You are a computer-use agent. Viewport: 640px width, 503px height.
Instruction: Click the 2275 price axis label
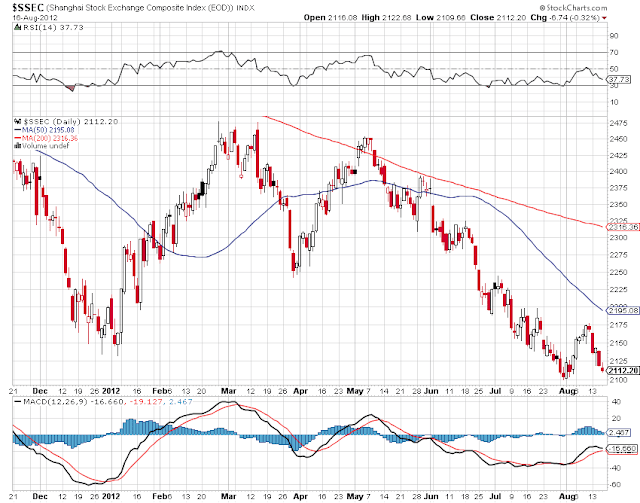tap(618, 255)
